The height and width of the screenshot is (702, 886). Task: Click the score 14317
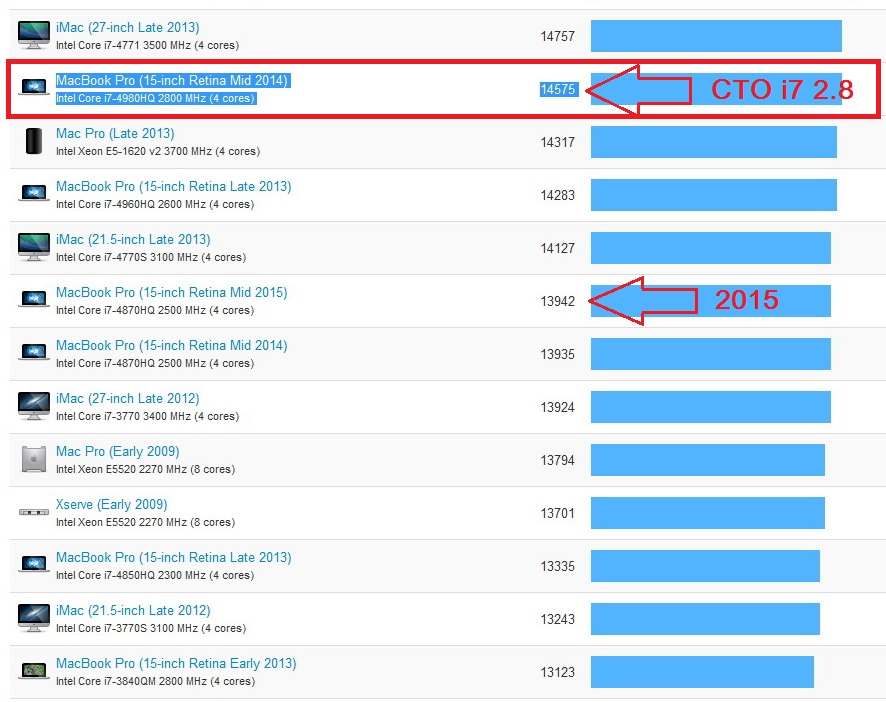pyautogui.click(x=557, y=142)
